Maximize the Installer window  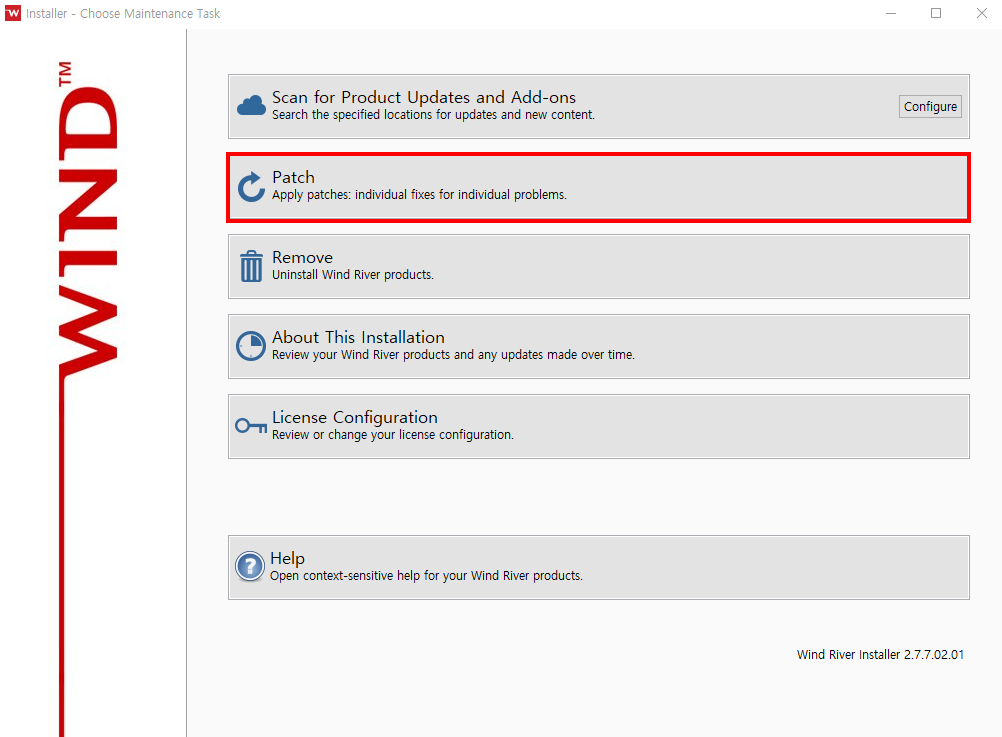coord(936,14)
